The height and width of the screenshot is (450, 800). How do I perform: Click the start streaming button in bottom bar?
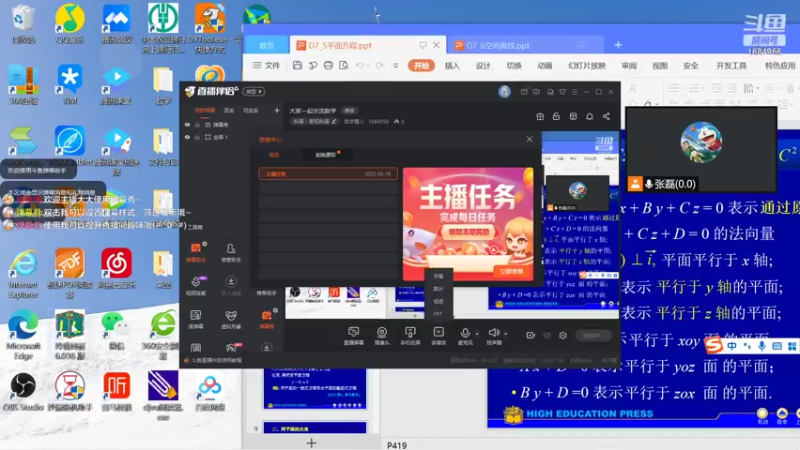(593, 335)
